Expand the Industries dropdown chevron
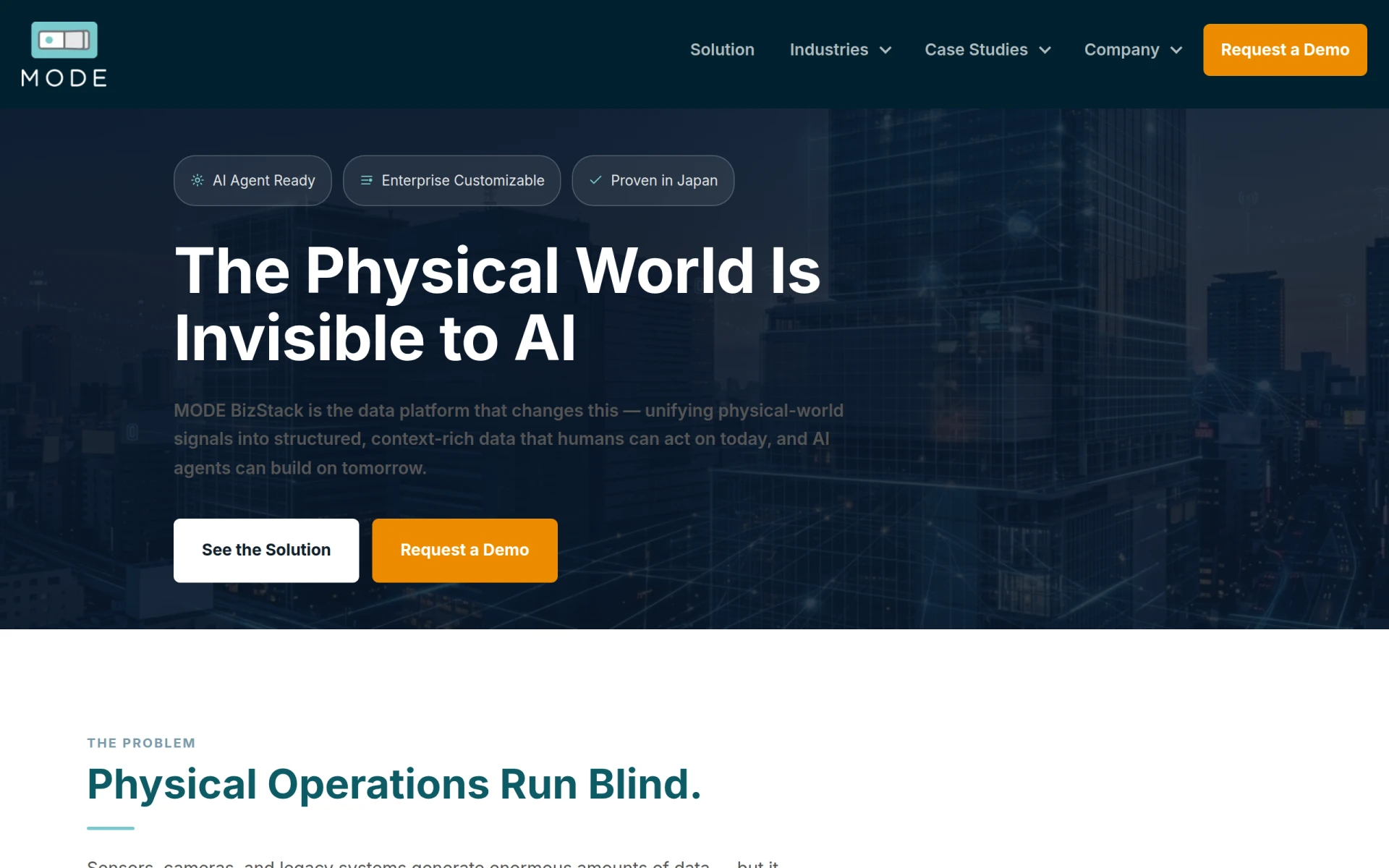The image size is (1389, 868). coord(885,50)
